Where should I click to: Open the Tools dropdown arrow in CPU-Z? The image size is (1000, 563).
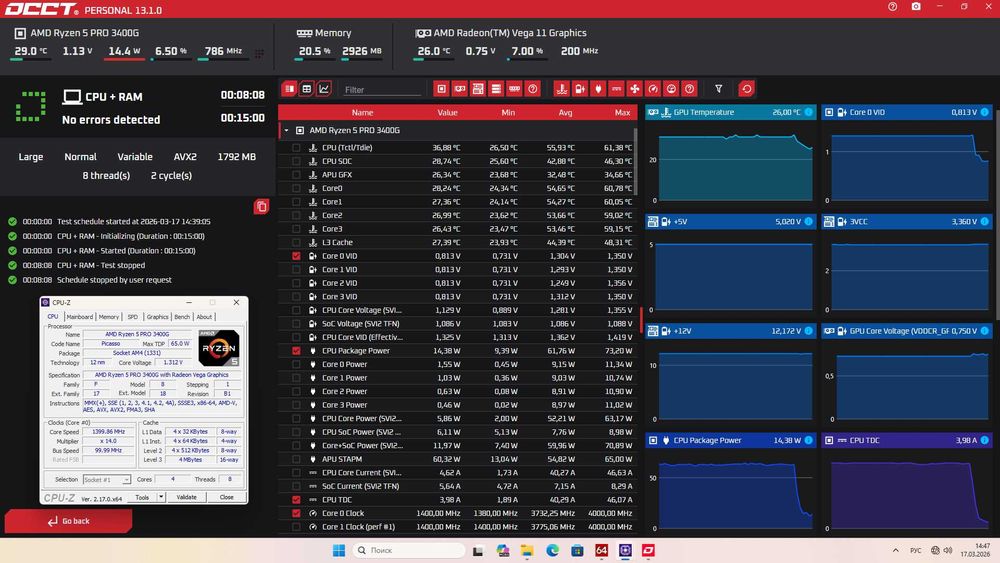click(161, 497)
